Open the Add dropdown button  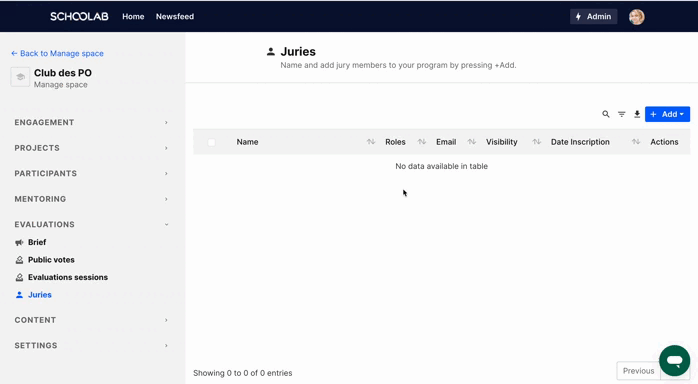pyautogui.click(x=667, y=114)
